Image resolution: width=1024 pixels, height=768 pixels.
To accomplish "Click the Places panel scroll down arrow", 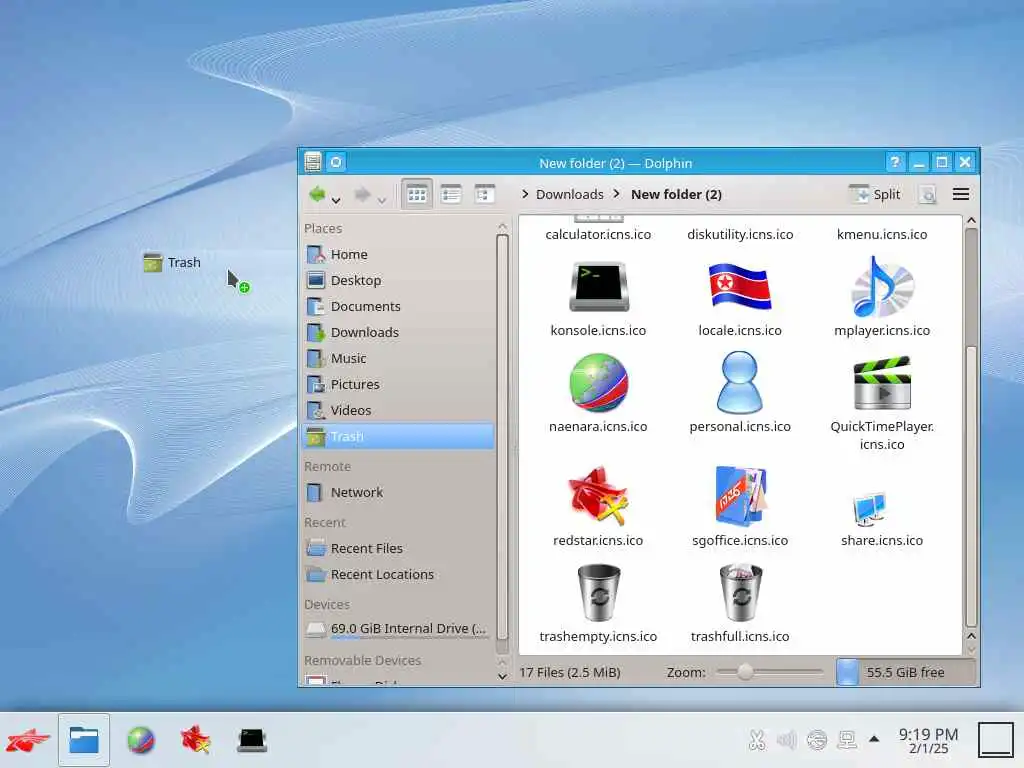I will [x=502, y=677].
